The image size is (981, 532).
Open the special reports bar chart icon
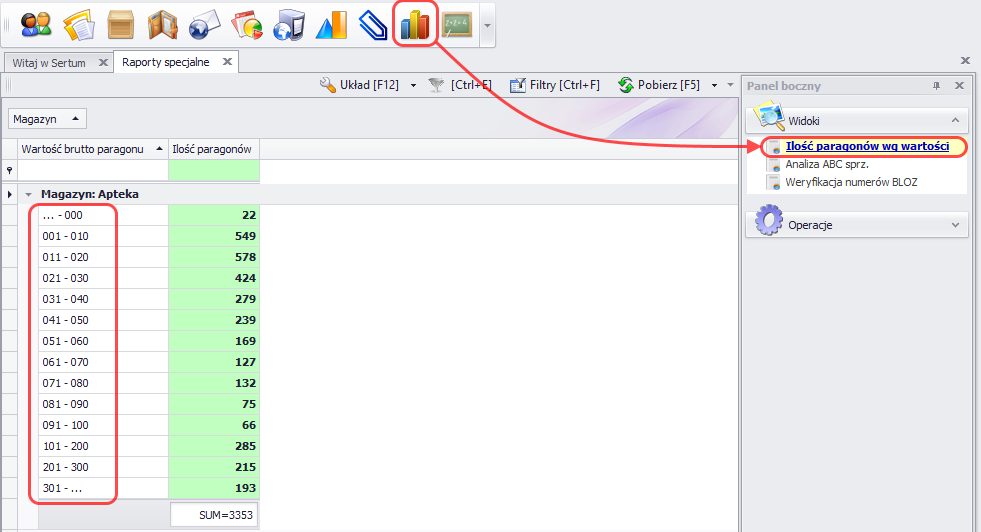pyautogui.click(x=415, y=23)
